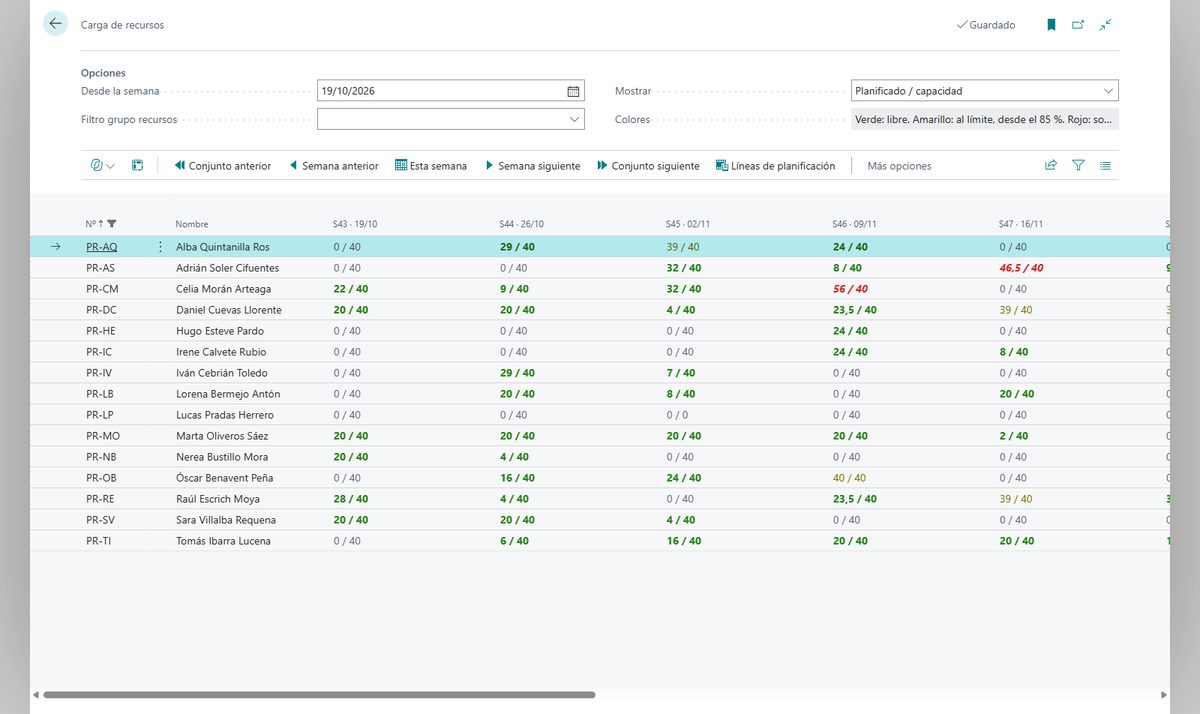This screenshot has width=1200, height=714.
Task: Click the name Hugo Esteve Pardo
Action: click(220, 331)
